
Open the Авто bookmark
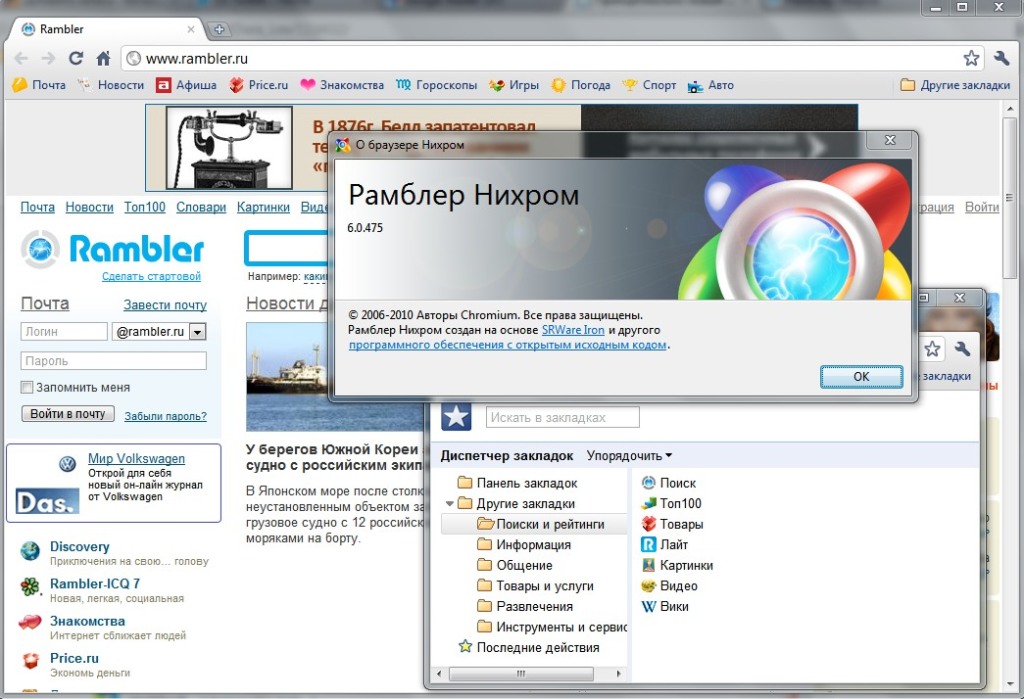point(711,85)
